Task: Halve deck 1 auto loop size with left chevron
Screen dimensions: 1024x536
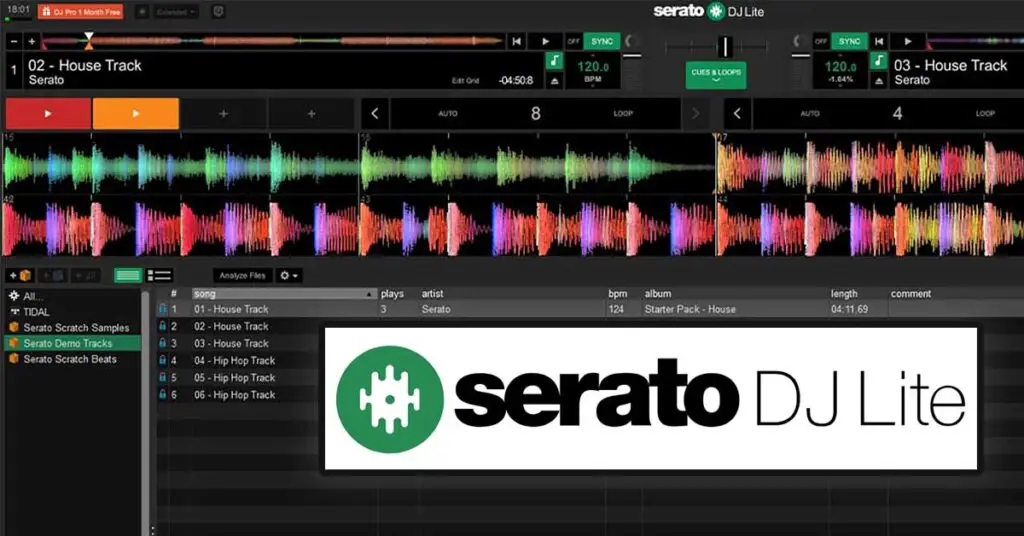Action: coord(375,114)
